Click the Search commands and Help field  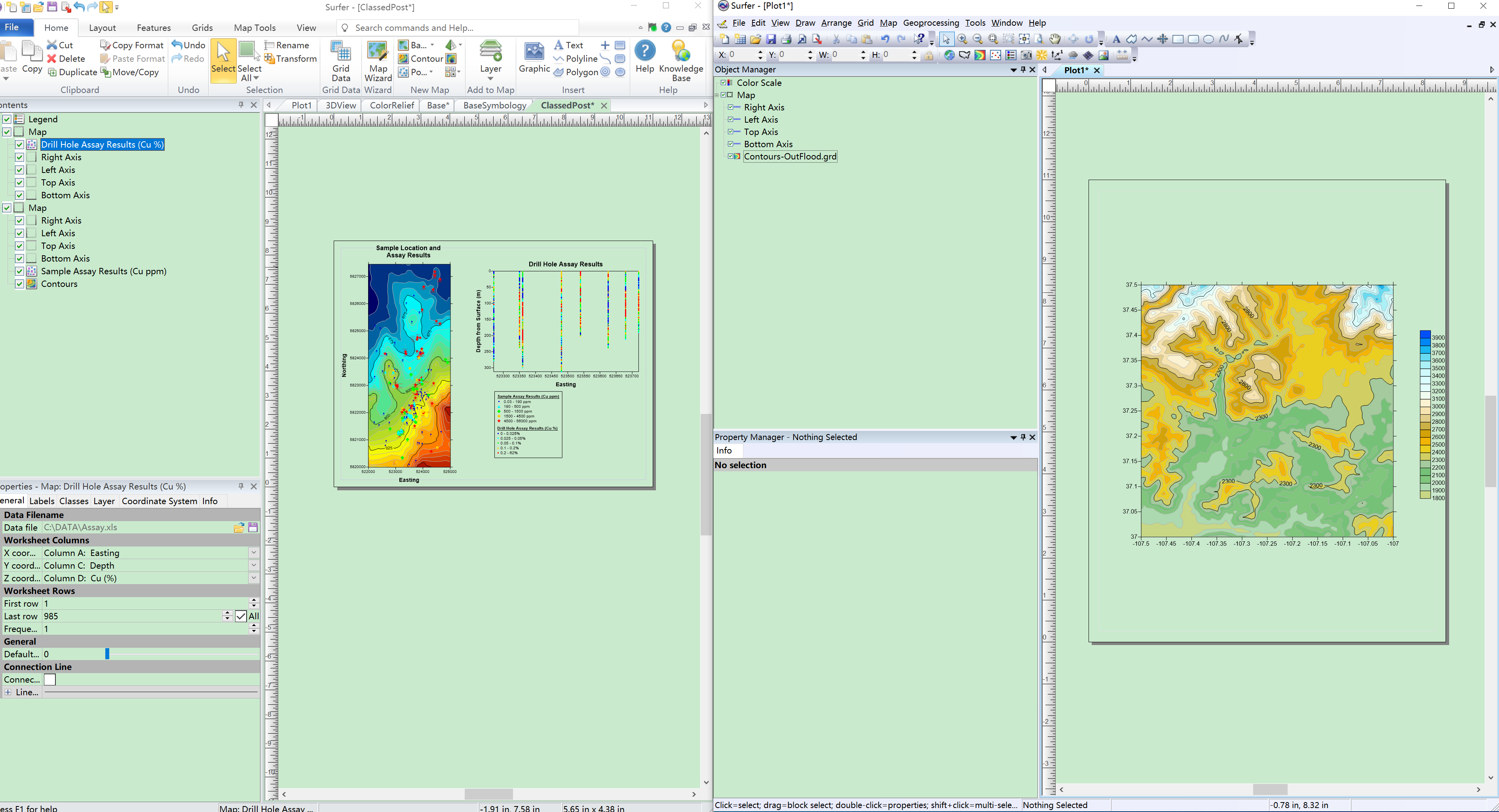pyautogui.click(x=460, y=28)
